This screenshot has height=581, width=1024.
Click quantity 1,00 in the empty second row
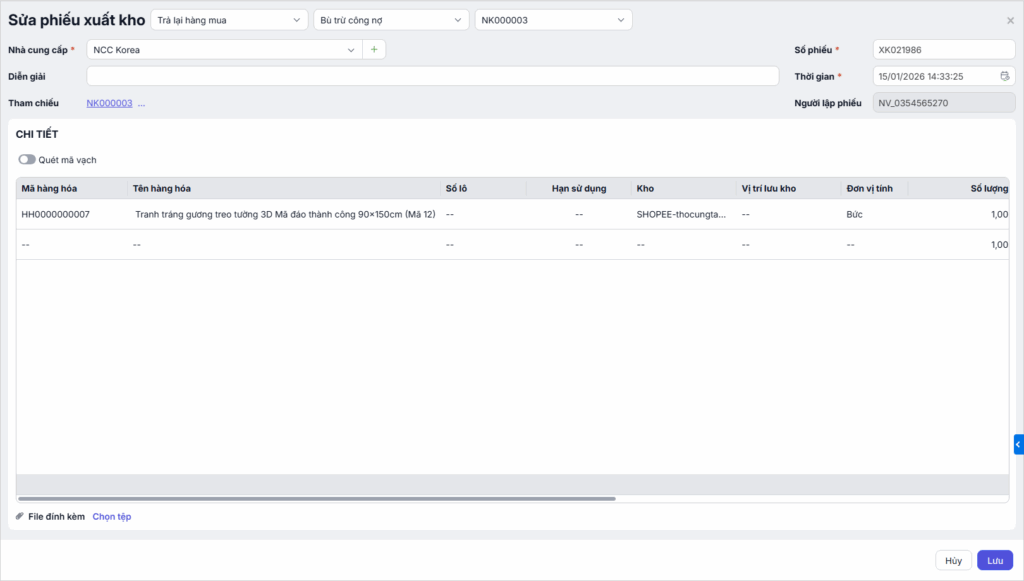959,245
